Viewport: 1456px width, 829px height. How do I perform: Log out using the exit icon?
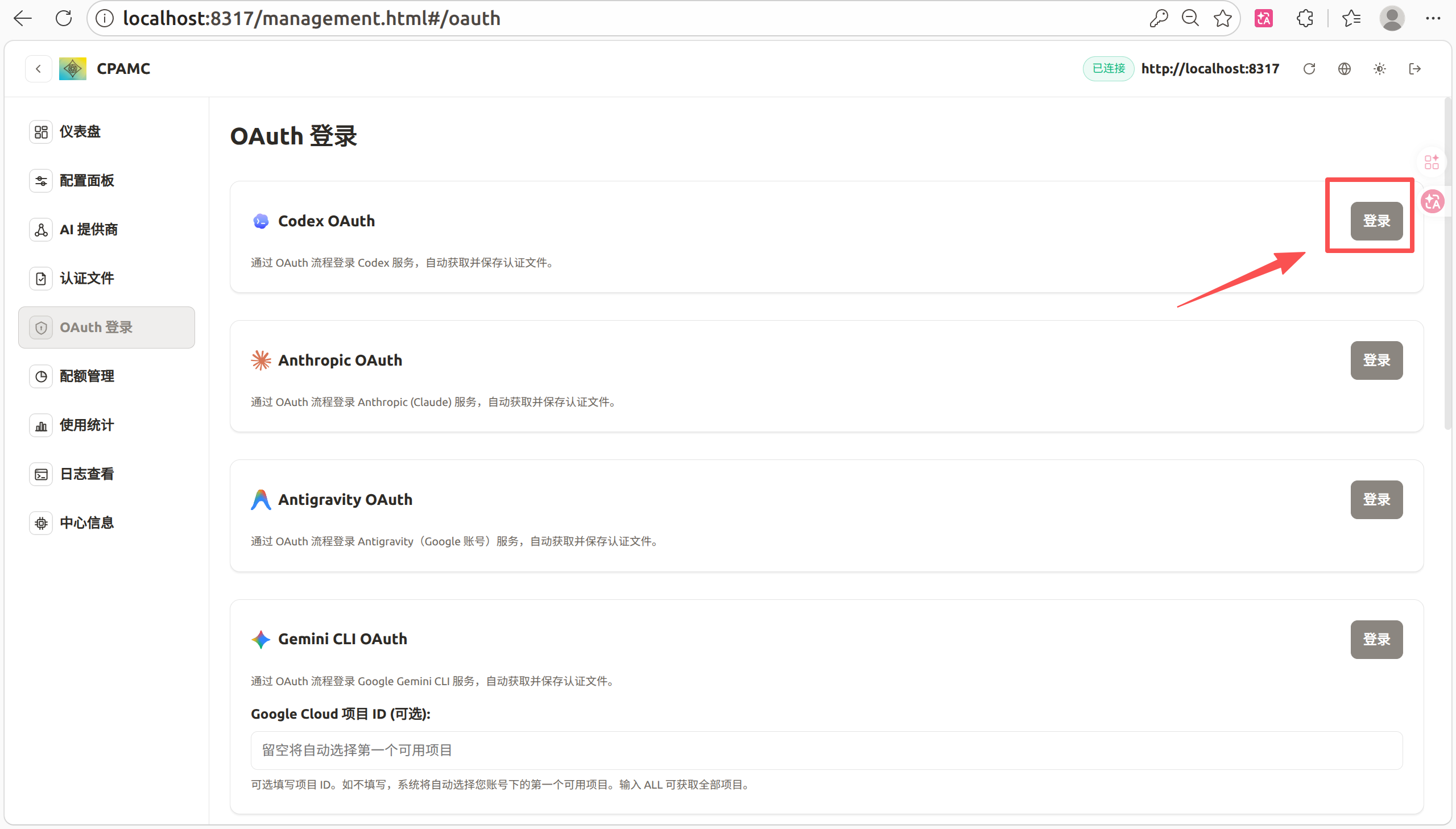(1415, 68)
